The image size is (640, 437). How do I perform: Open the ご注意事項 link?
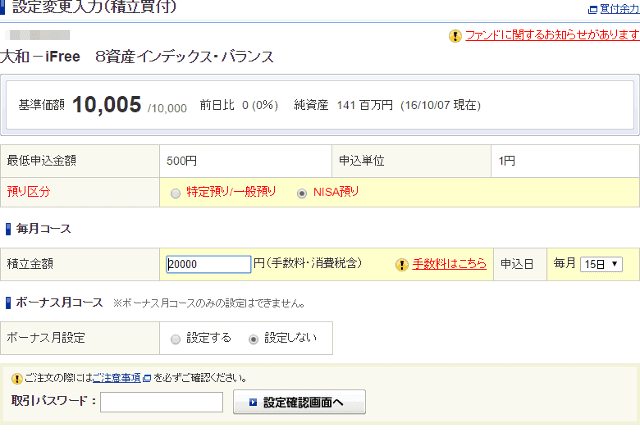(117, 378)
